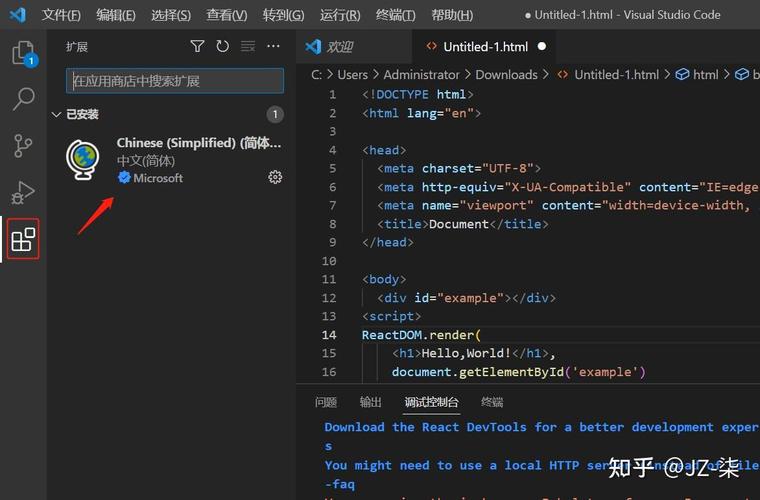The image size is (760, 500).
Task: Collapse the 已安装 installed section
Action: point(57,114)
